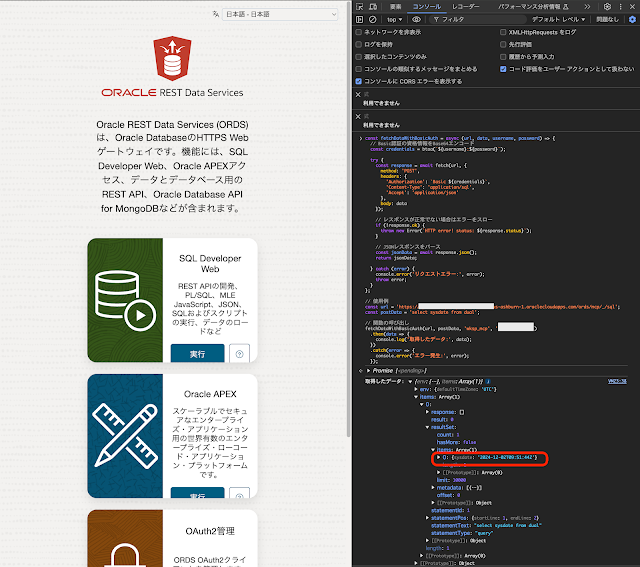Click the Oracle APEX ruler and pencil icon

click(x=125, y=436)
